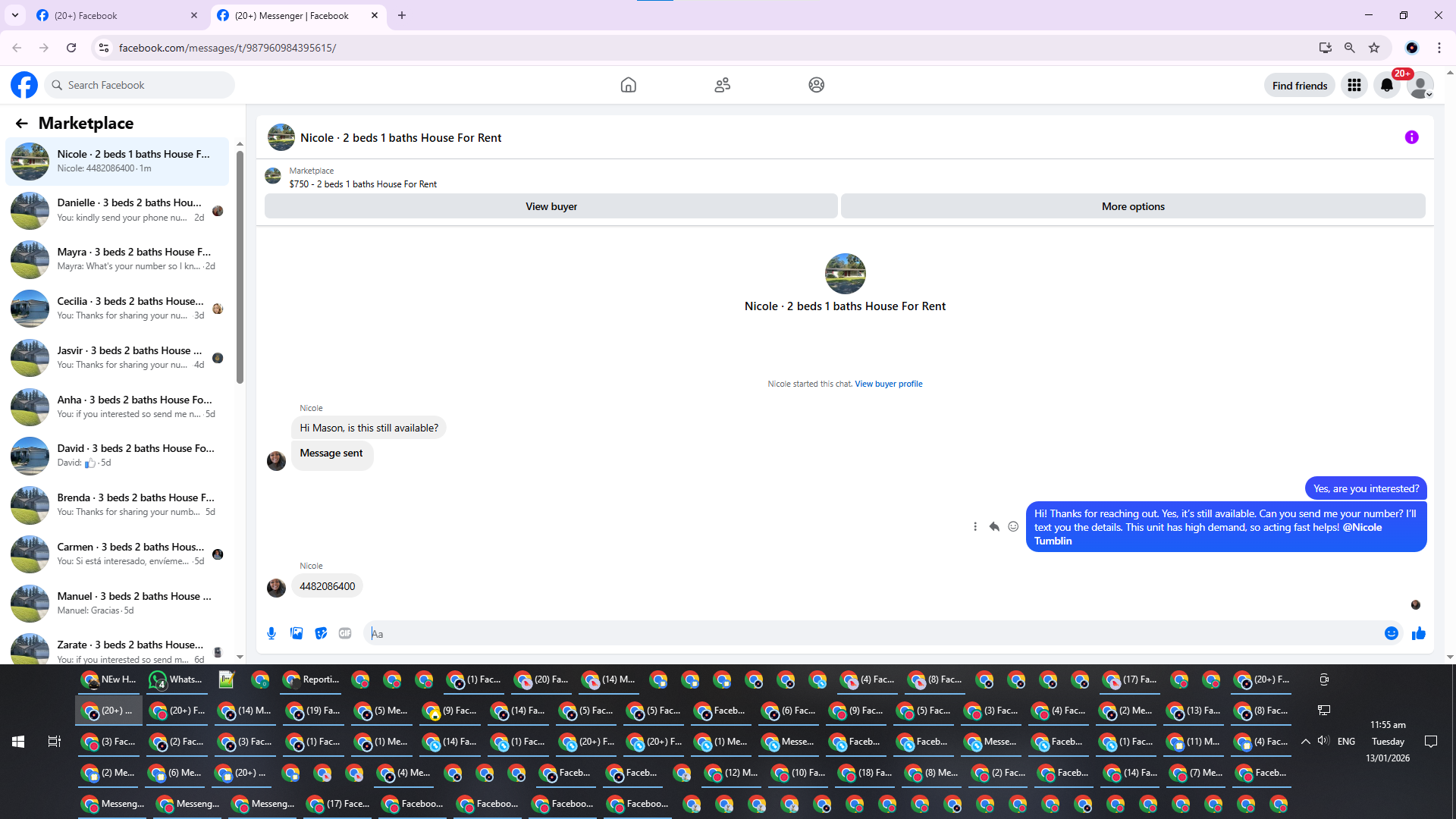Viewport: 1456px width, 819px height.
Task: Click the attach photo icon
Action: [x=297, y=633]
